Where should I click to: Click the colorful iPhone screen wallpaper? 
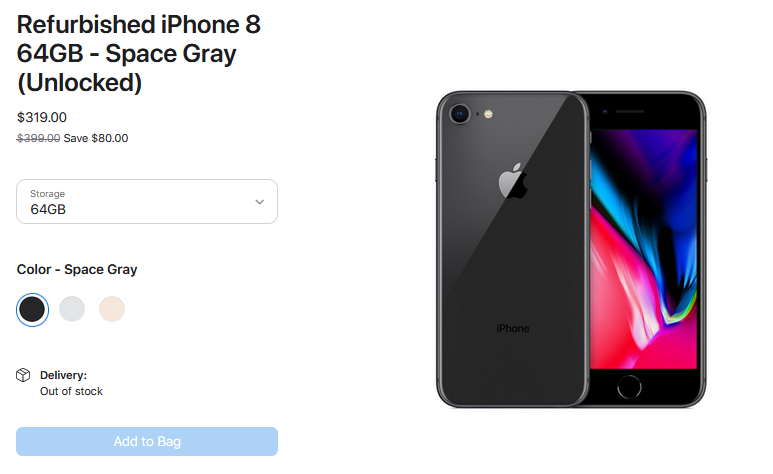click(x=643, y=249)
